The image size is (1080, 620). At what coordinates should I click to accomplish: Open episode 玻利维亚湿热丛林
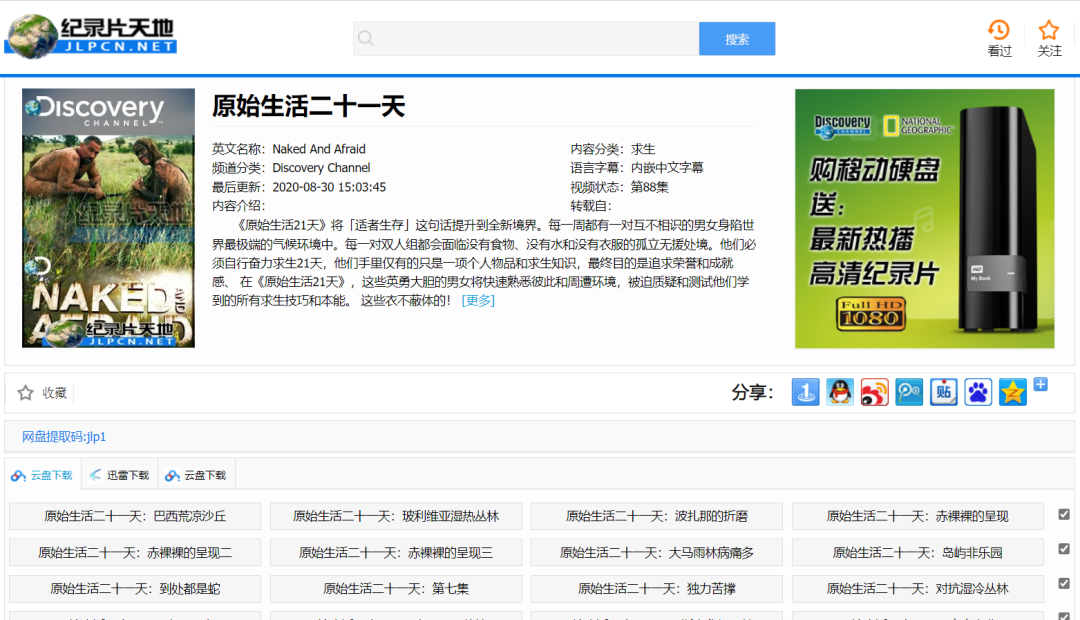point(395,516)
